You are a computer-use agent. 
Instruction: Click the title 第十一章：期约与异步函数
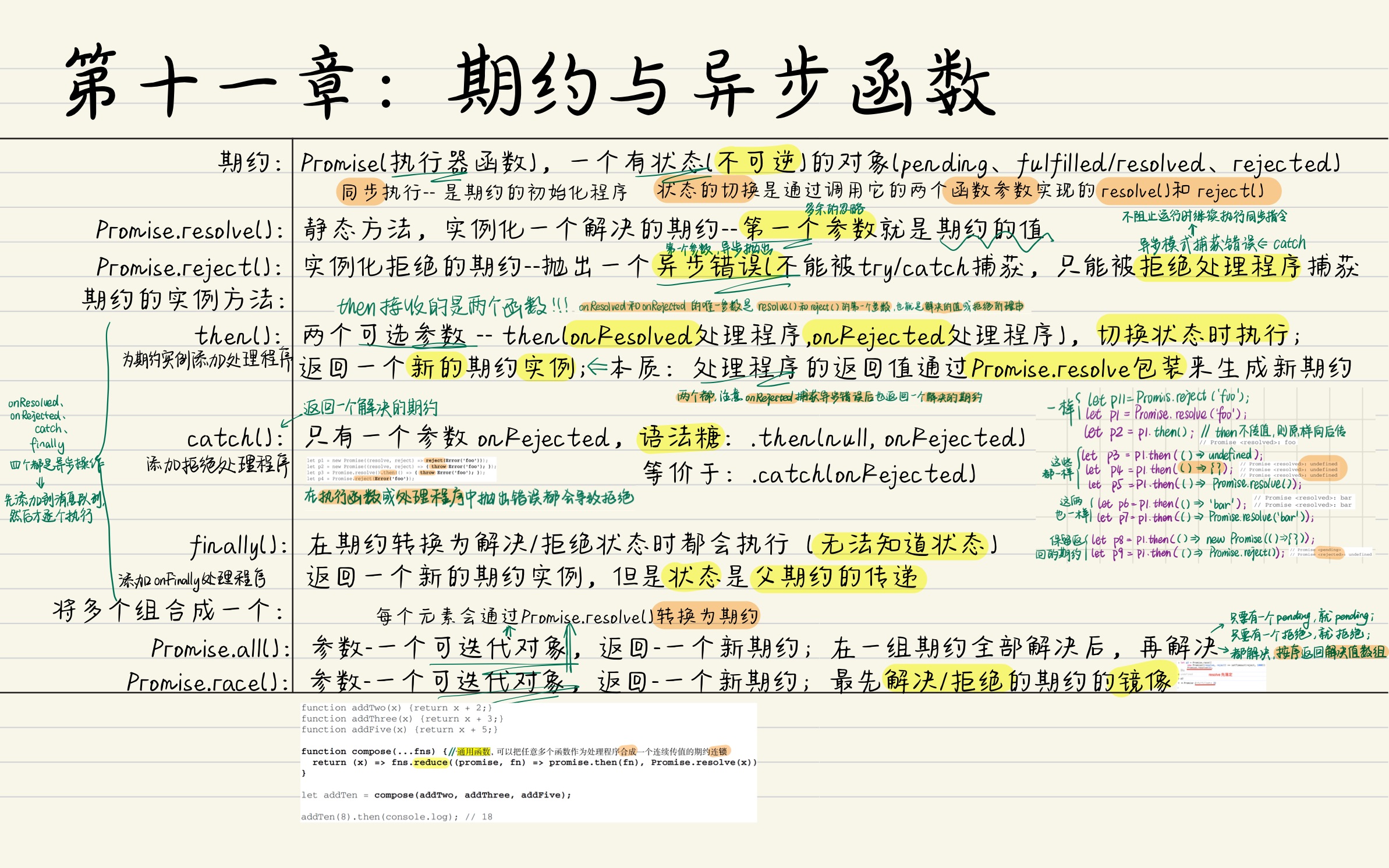[x=530, y=82]
